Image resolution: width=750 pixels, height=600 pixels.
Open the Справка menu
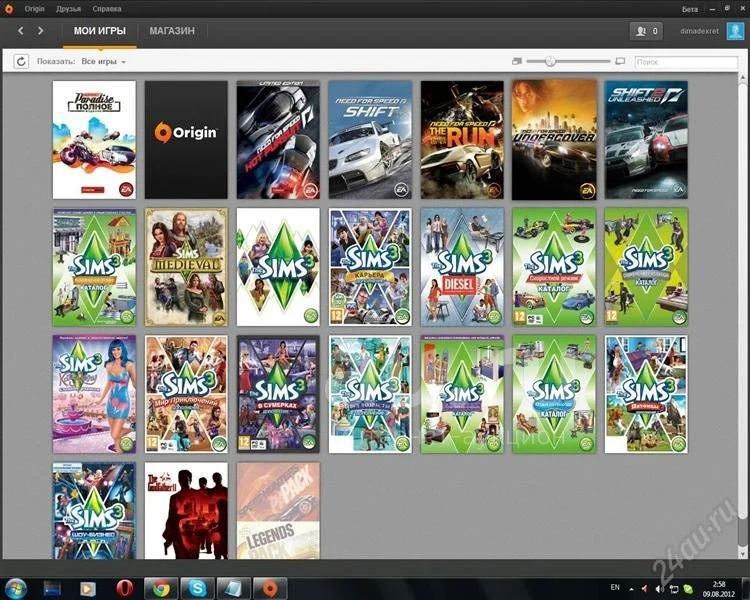[x=107, y=9]
